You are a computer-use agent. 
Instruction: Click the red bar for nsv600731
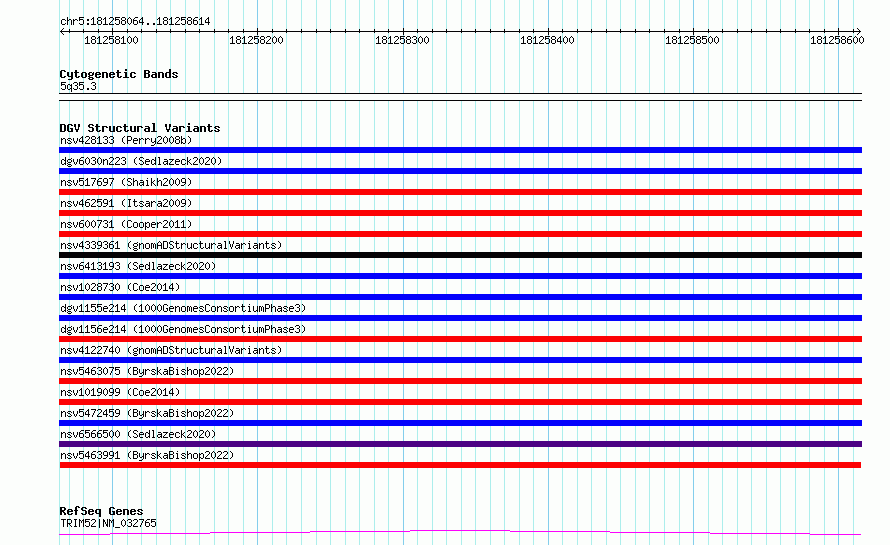tap(460, 234)
